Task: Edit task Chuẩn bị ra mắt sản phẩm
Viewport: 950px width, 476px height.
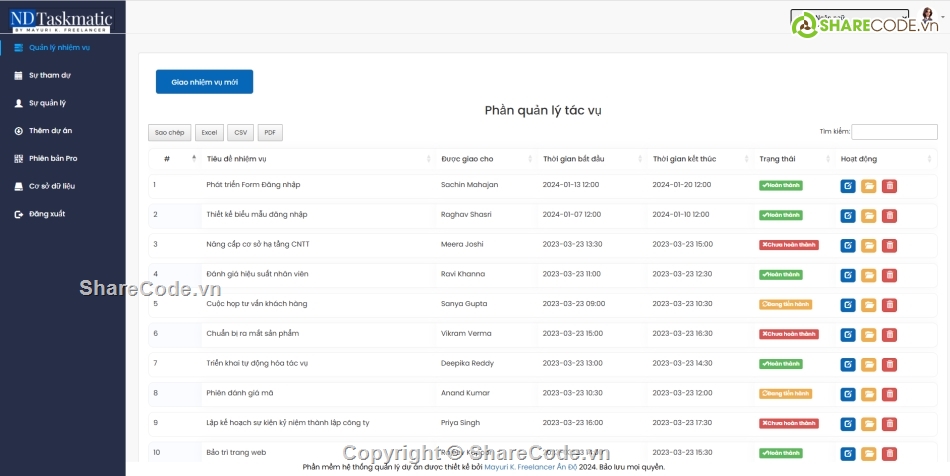Action: click(x=848, y=334)
